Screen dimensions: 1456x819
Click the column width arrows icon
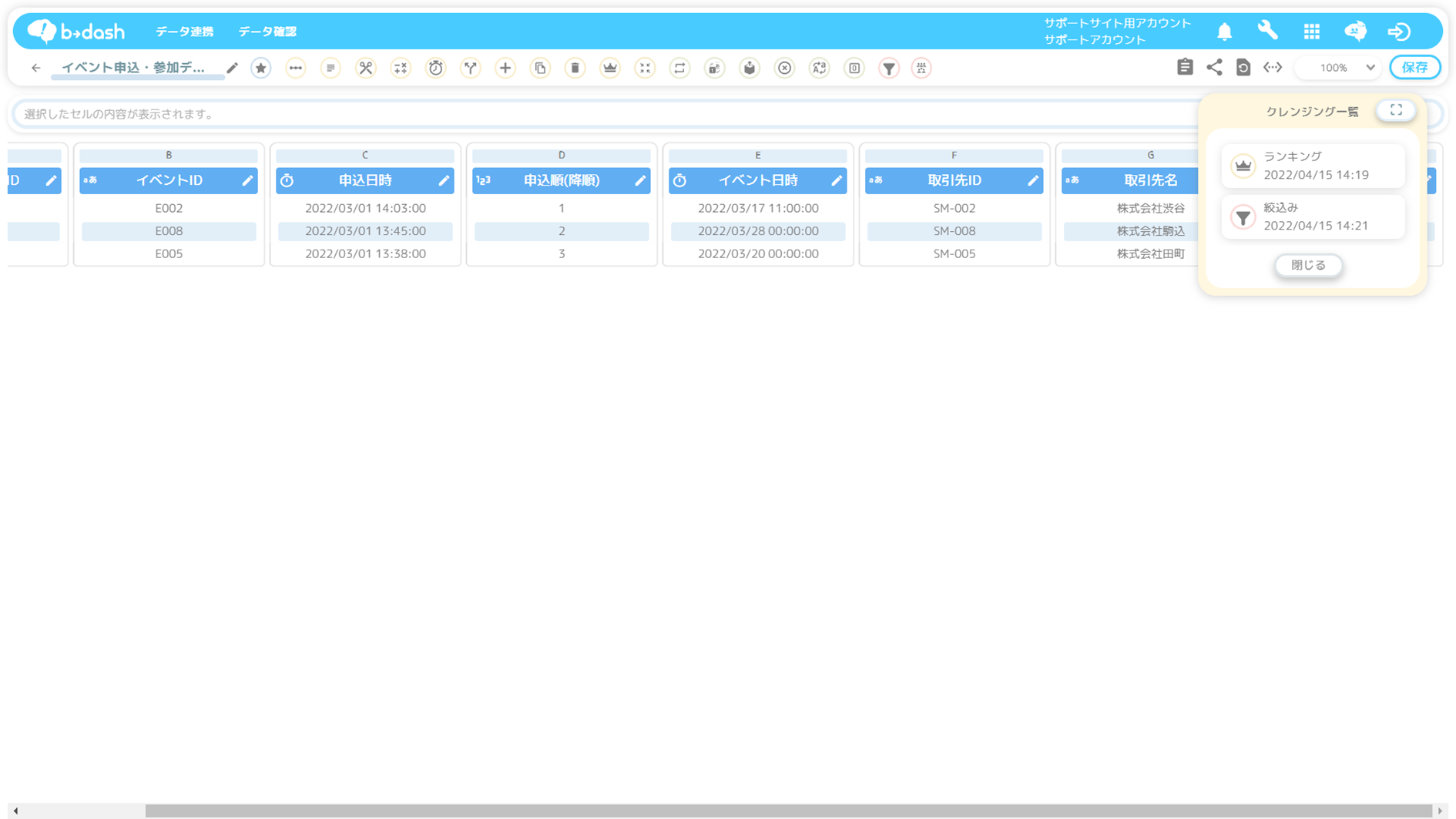pyautogui.click(x=1273, y=67)
